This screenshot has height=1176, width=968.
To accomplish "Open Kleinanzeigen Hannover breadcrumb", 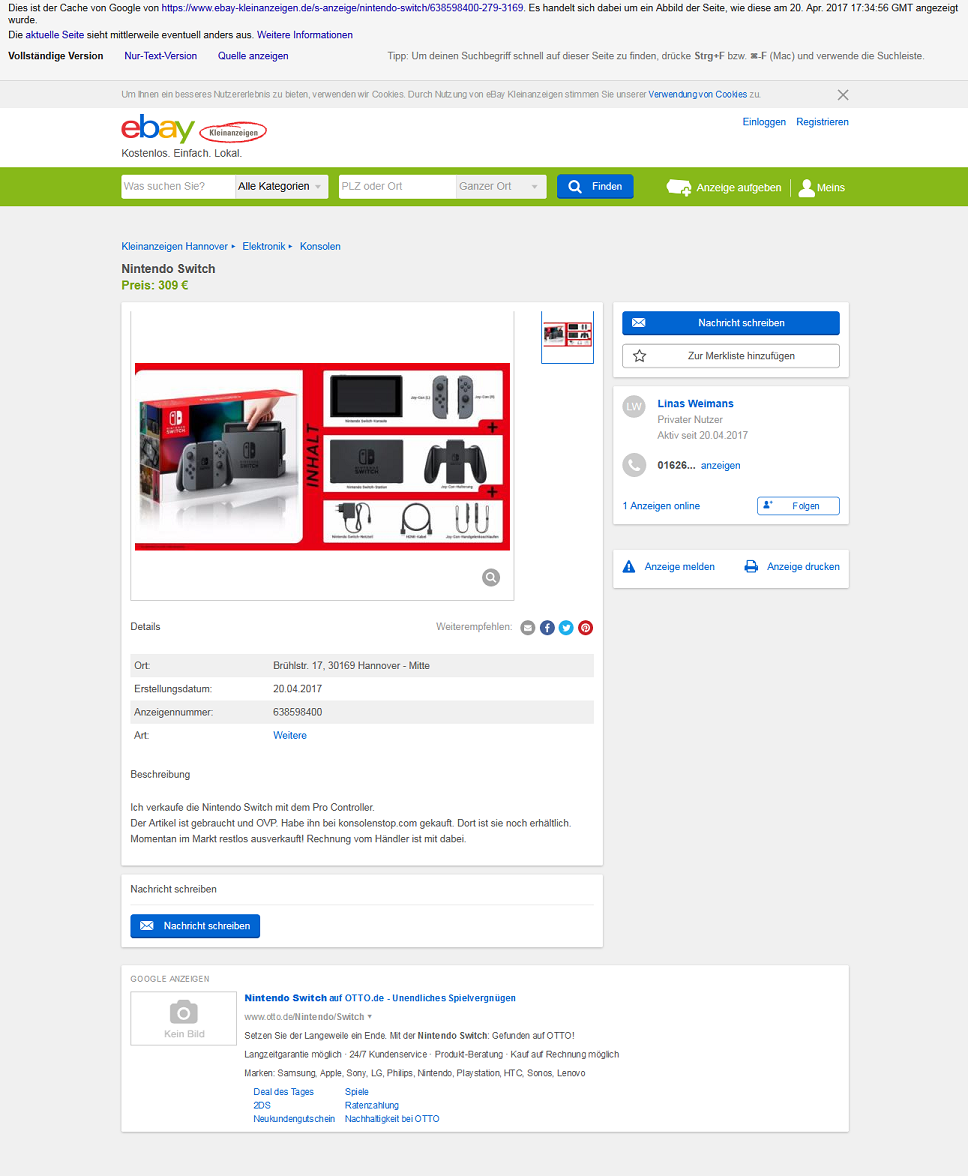I will 175,247.
